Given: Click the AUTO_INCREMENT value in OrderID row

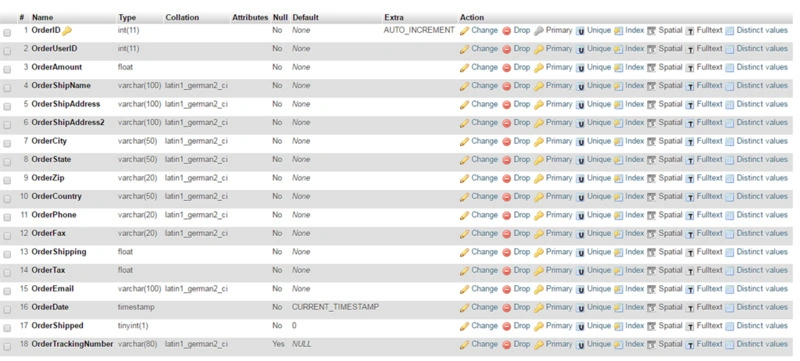Looking at the screenshot, I should pyautogui.click(x=419, y=30).
